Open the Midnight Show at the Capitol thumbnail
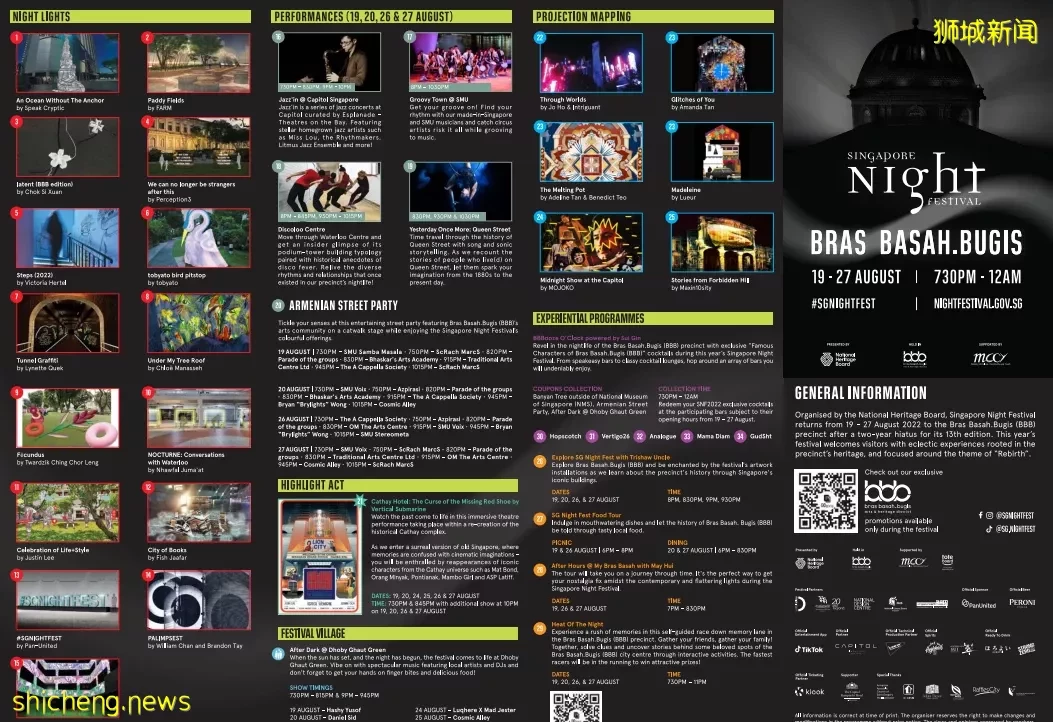The width and height of the screenshot is (1053, 722). tap(591, 242)
